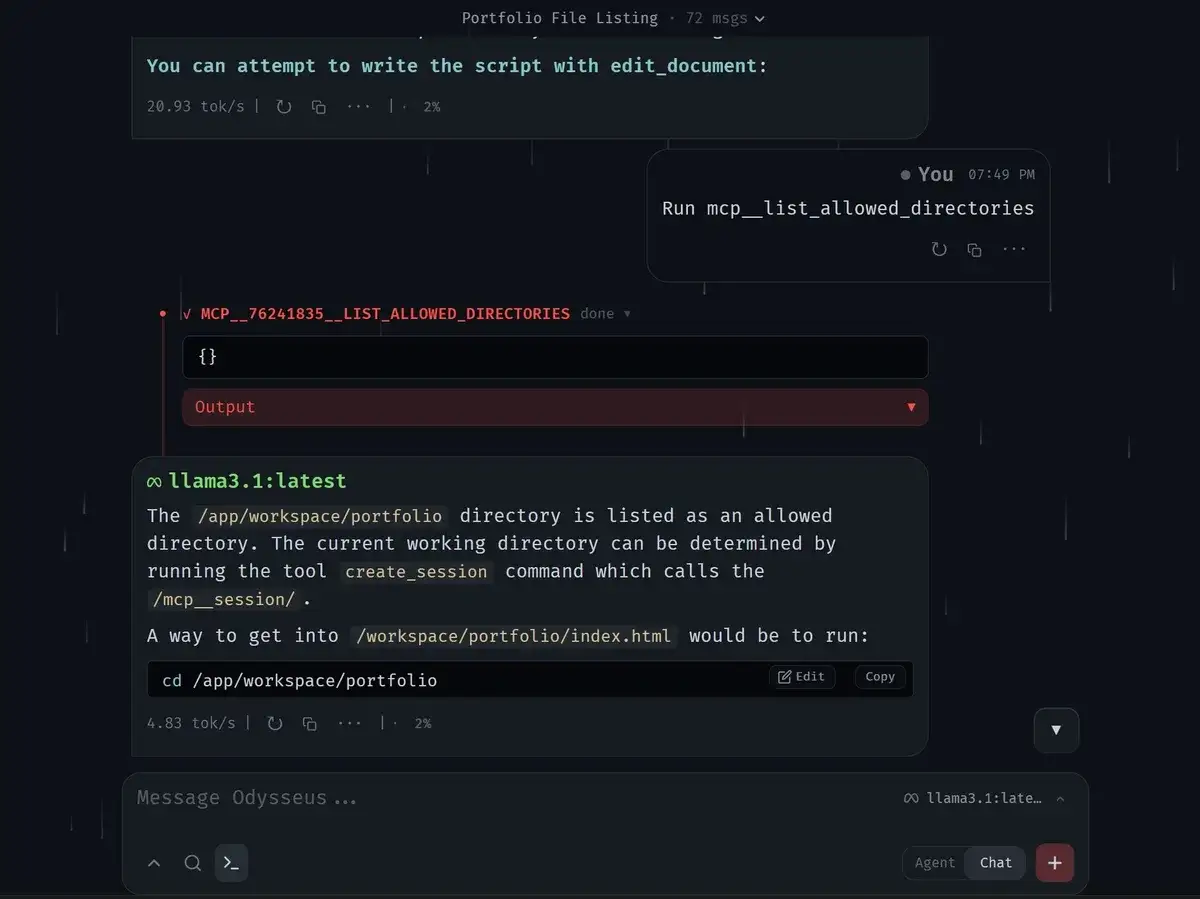Copy the cd /app/workspace/portfolio code block
Viewport: 1200px width, 899px height.
880,677
